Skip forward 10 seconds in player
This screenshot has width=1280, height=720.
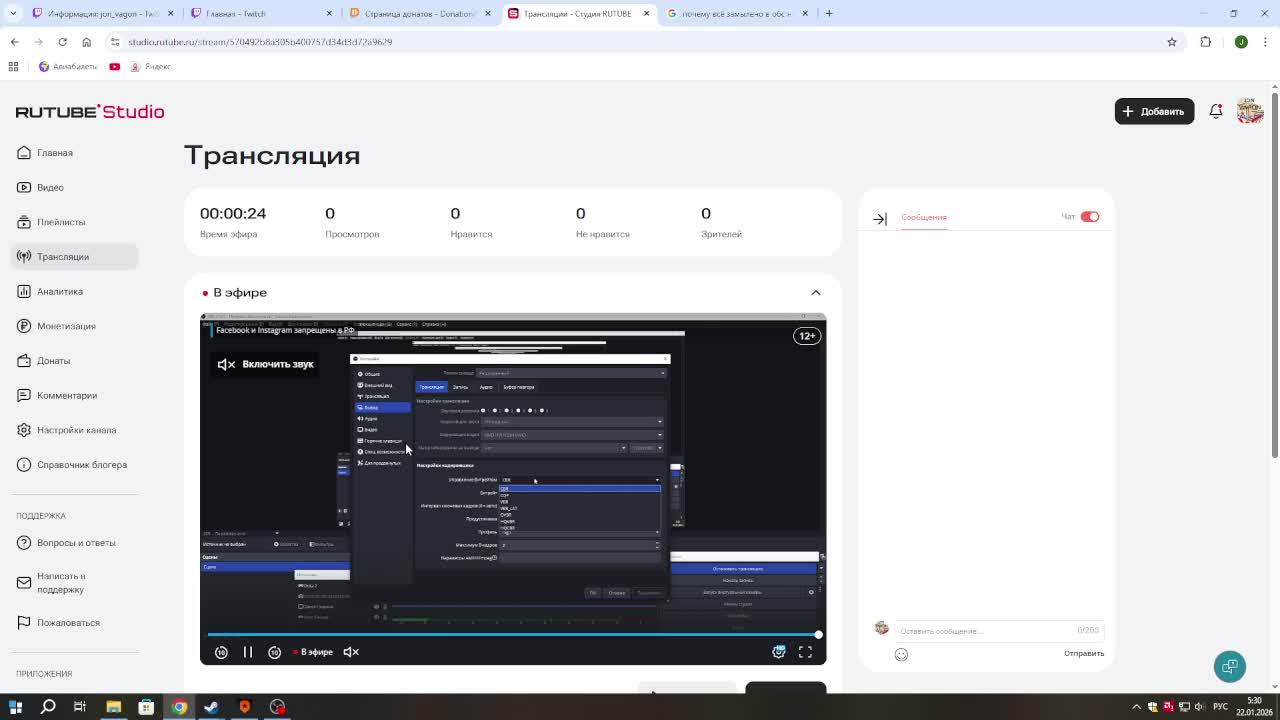(x=274, y=652)
